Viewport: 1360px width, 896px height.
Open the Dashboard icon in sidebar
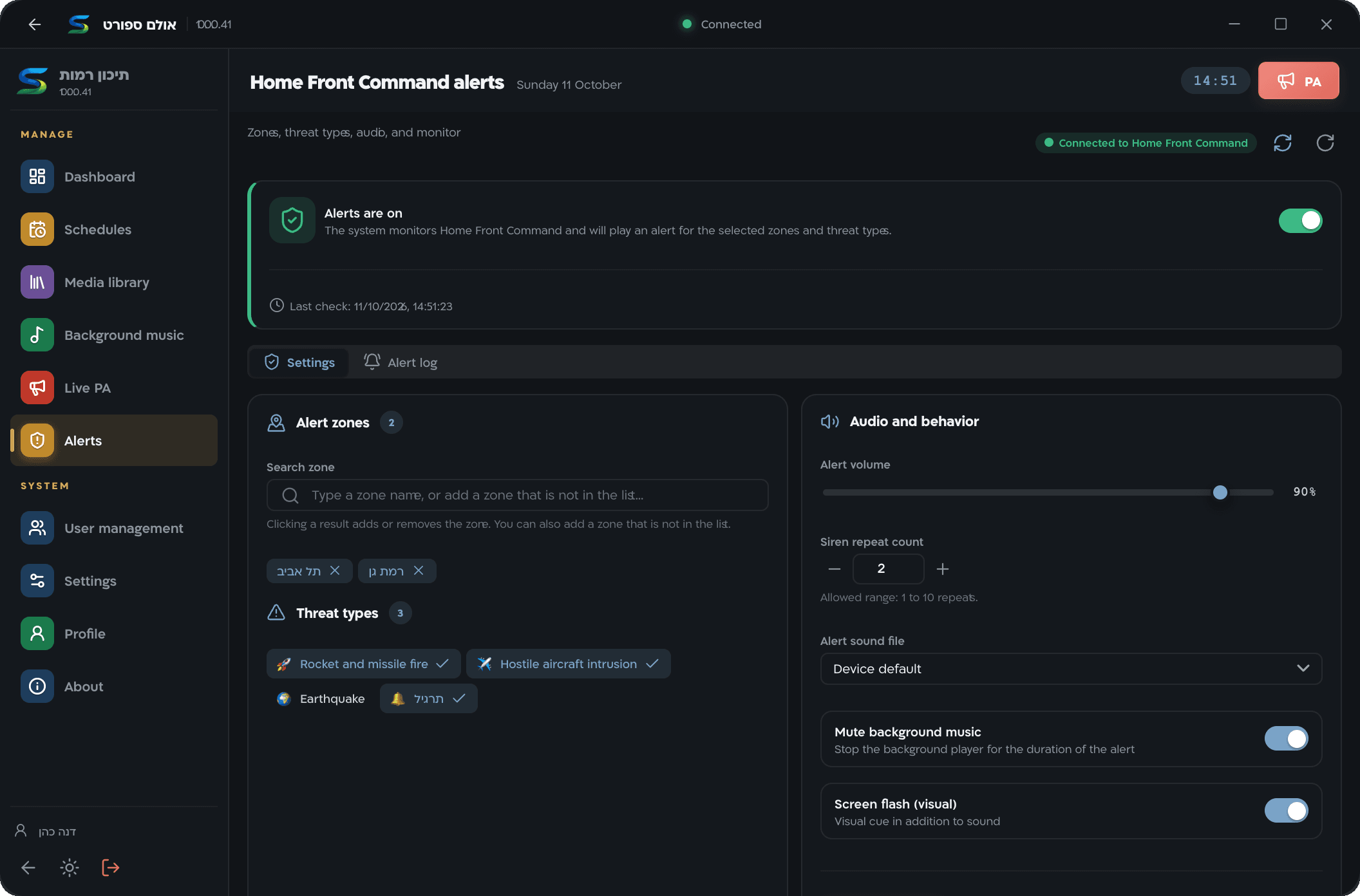pyautogui.click(x=37, y=176)
